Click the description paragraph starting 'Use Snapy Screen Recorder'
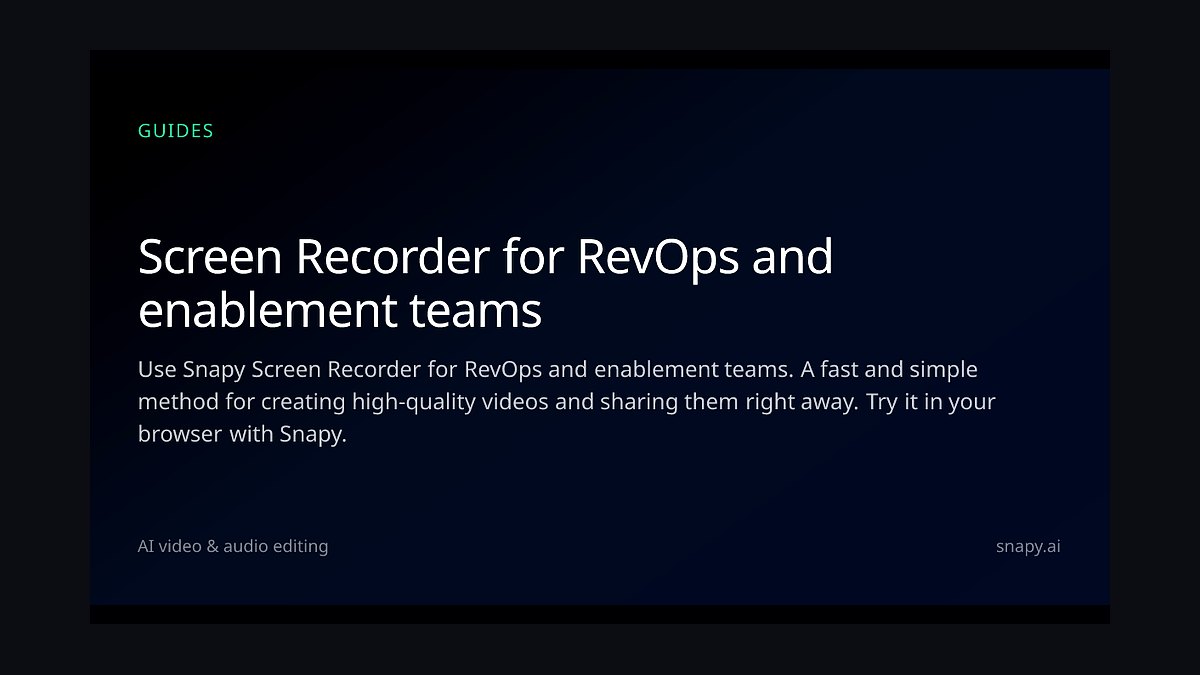The image size is (1200, 675). [567, 402]
